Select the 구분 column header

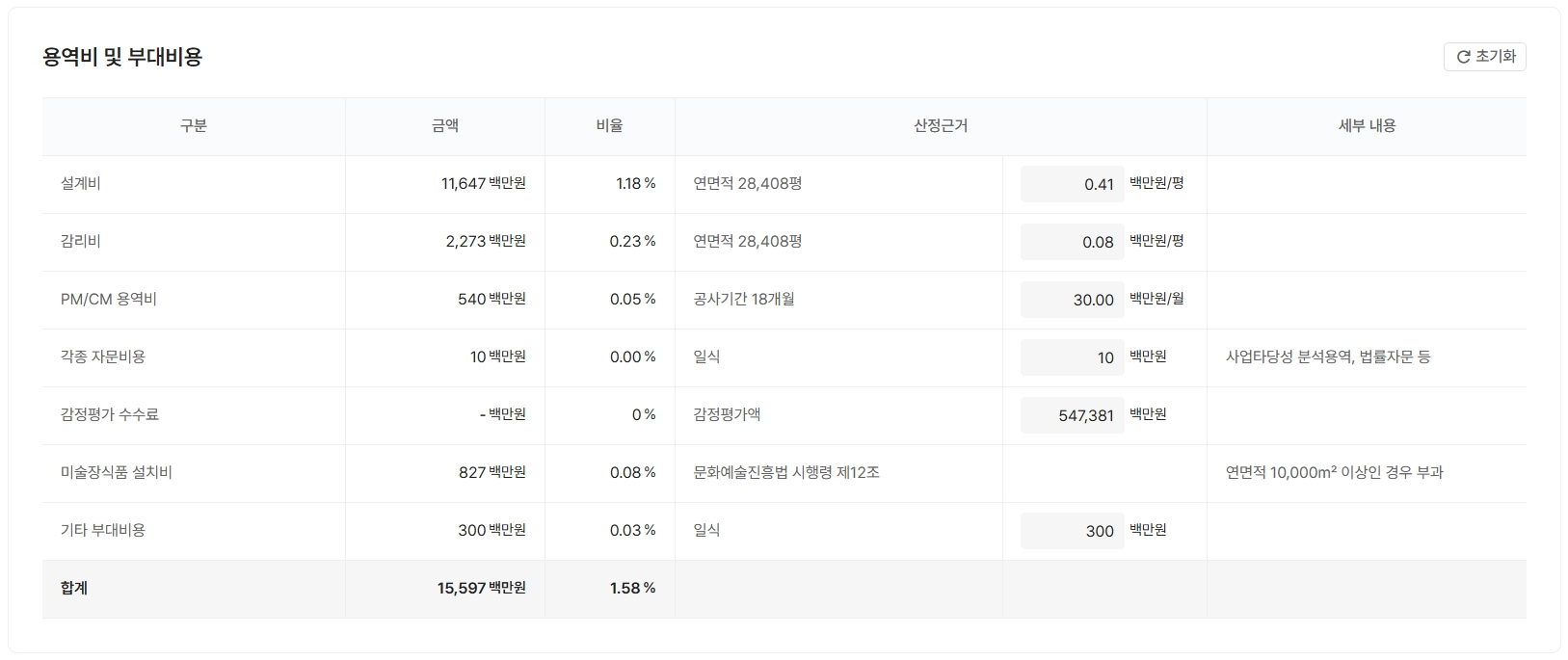click(x=194, y=125)
